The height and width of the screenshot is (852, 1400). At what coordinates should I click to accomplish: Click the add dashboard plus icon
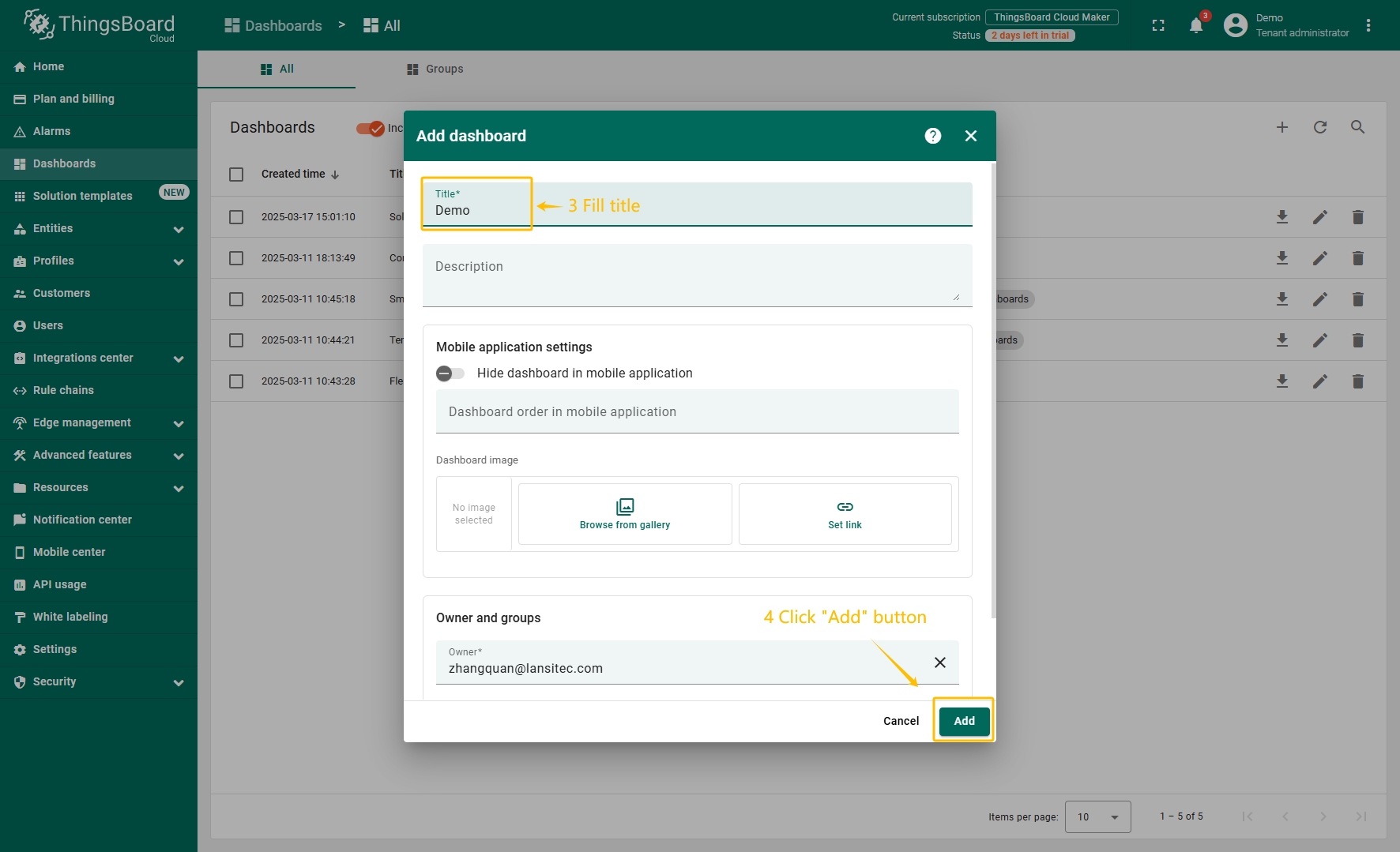(1281, 127)
